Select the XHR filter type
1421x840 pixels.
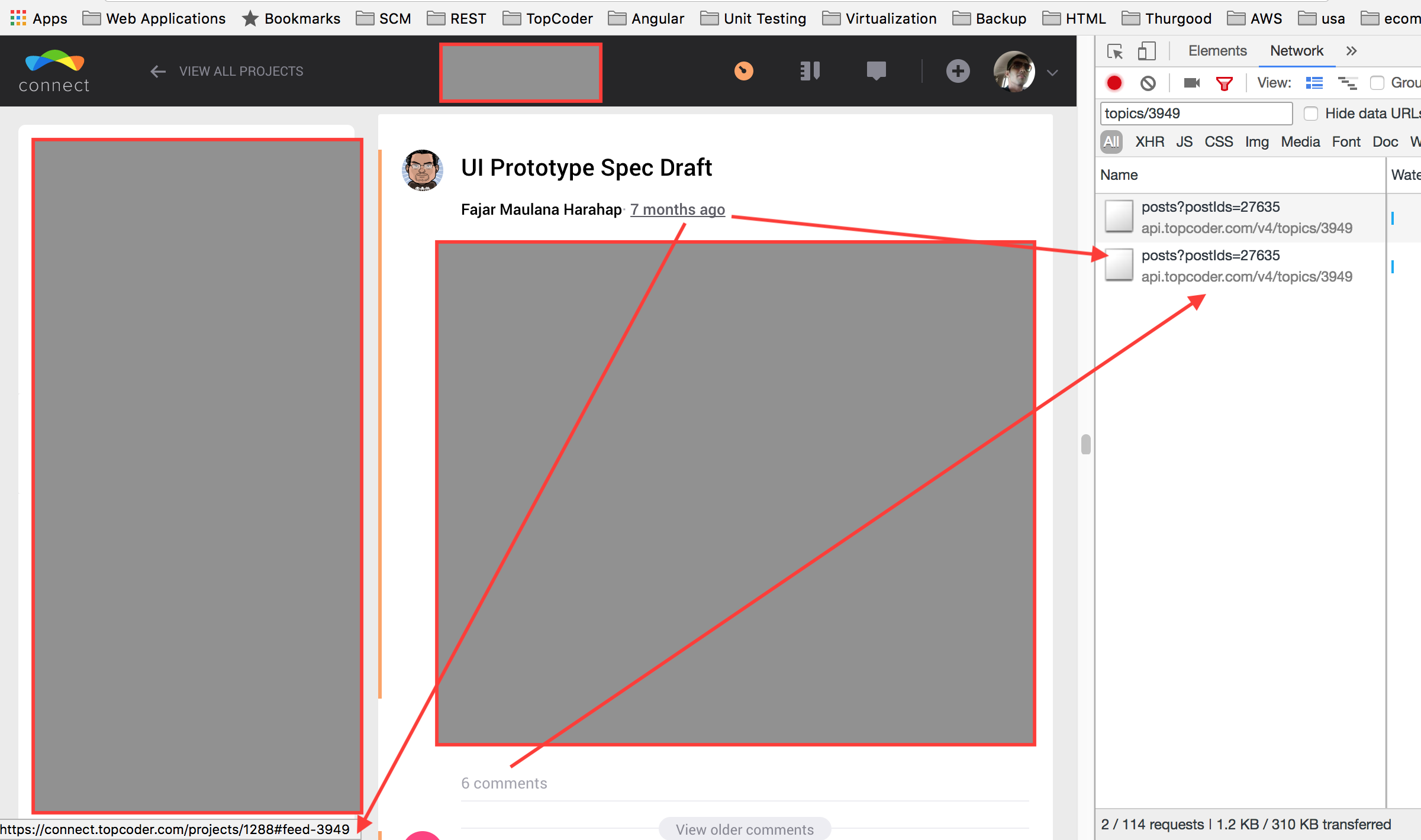[1149, 142]
